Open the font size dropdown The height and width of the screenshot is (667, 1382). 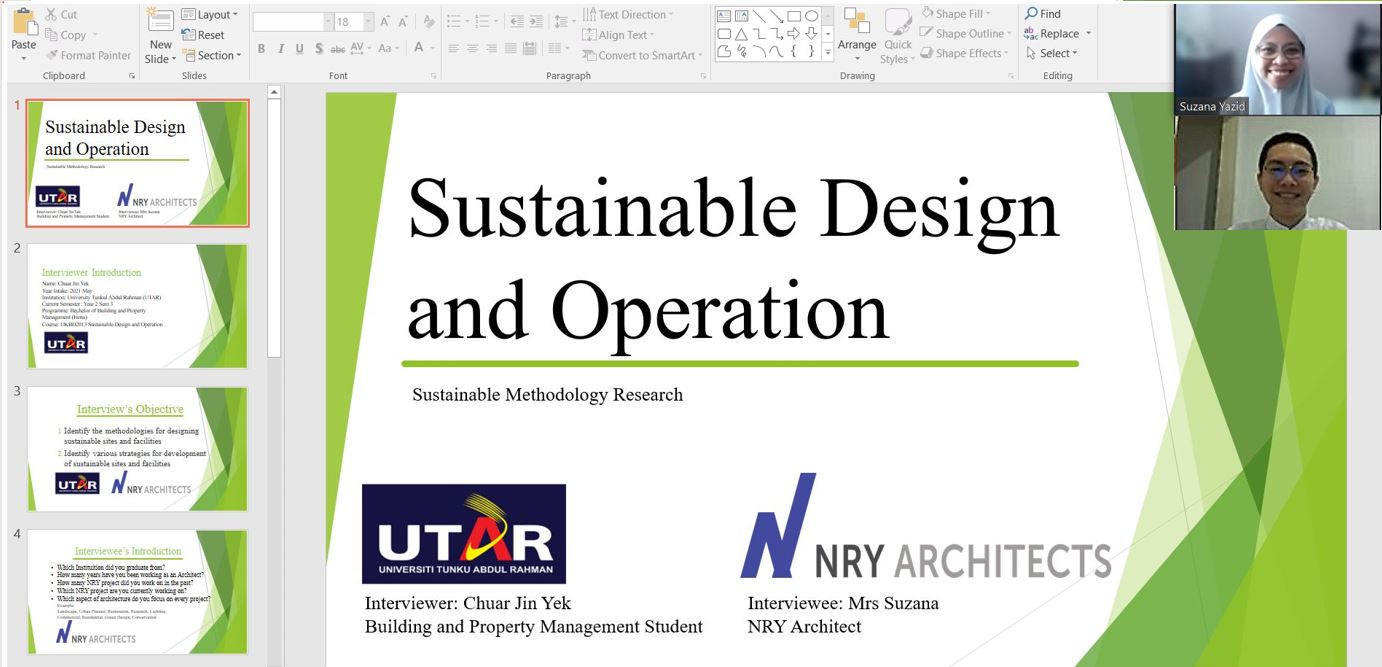(x=369, y=21)
